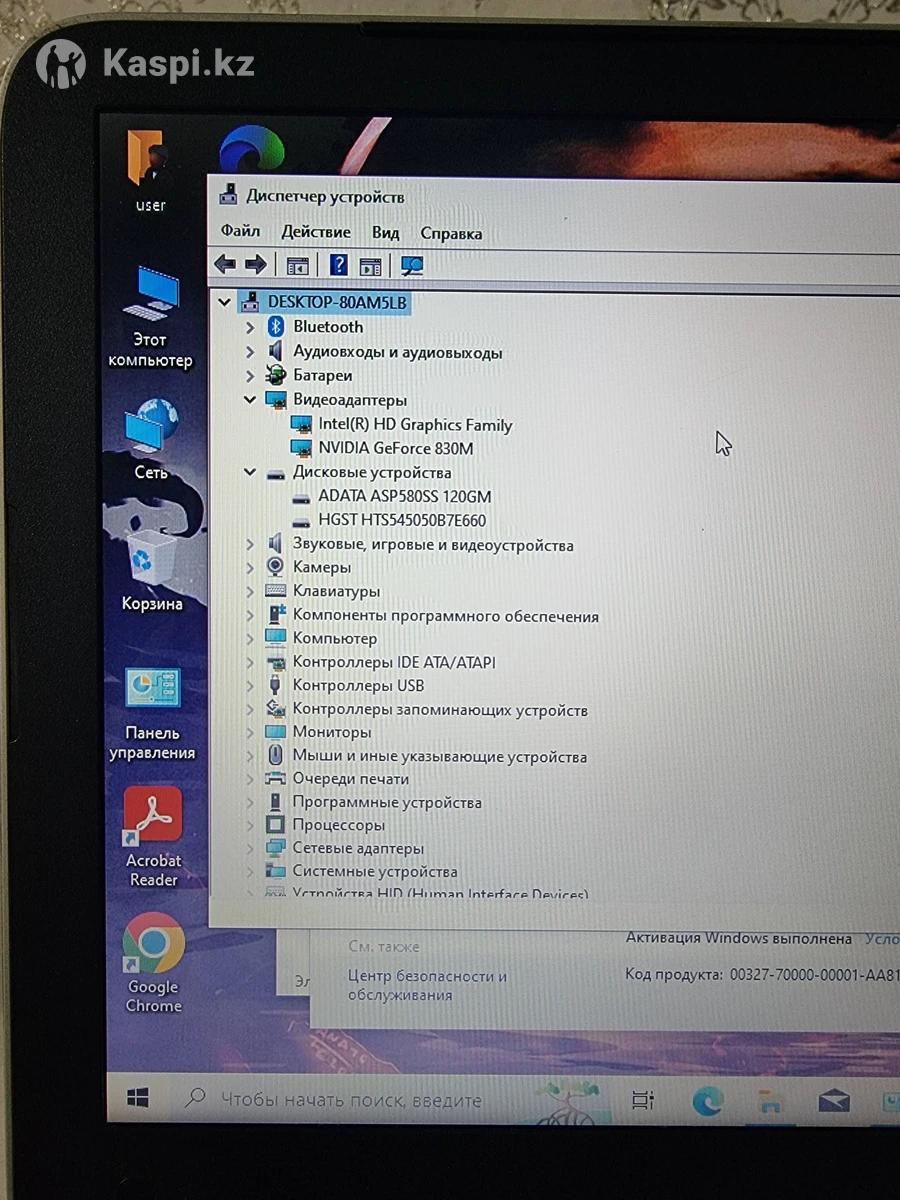The width and height of the screenshot is (900, 1200).
Task: Select Звуковые, игровые и видеоустройства row
Action: coord(433,545)
